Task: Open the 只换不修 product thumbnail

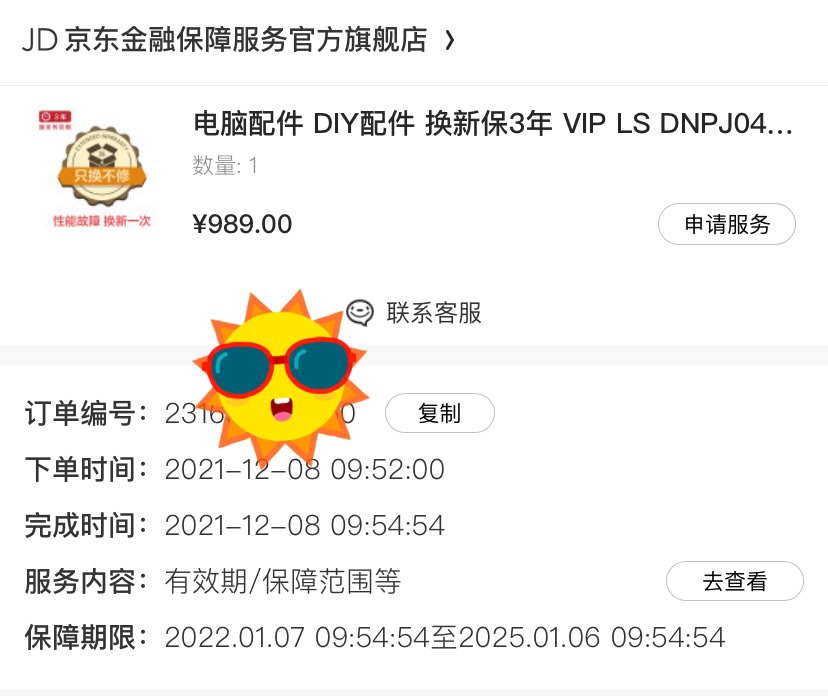Action: point(101,170)
